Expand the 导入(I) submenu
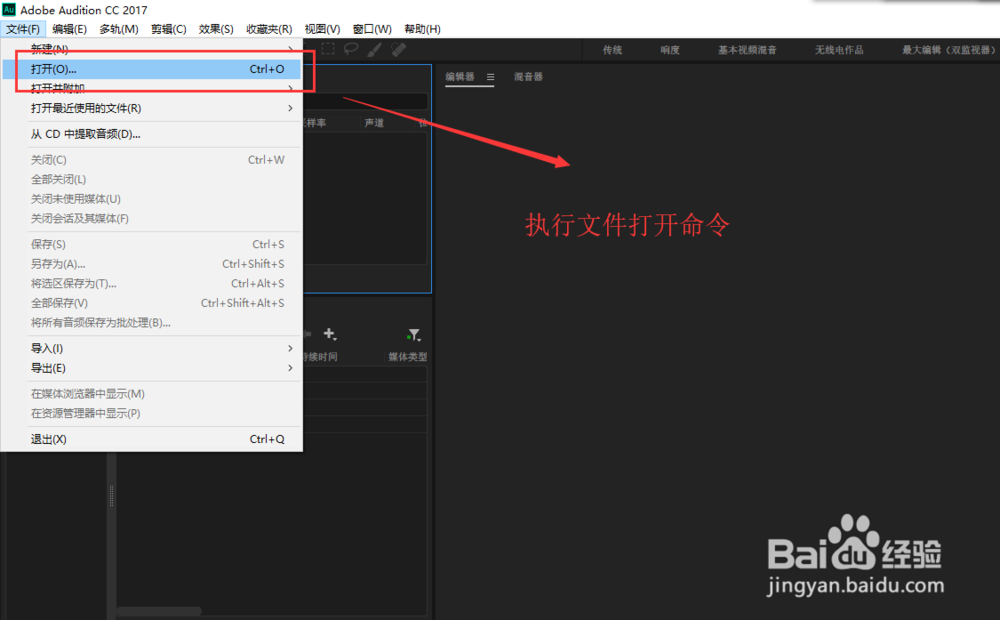Screen dimensions: 1000x620 [152, 348]
